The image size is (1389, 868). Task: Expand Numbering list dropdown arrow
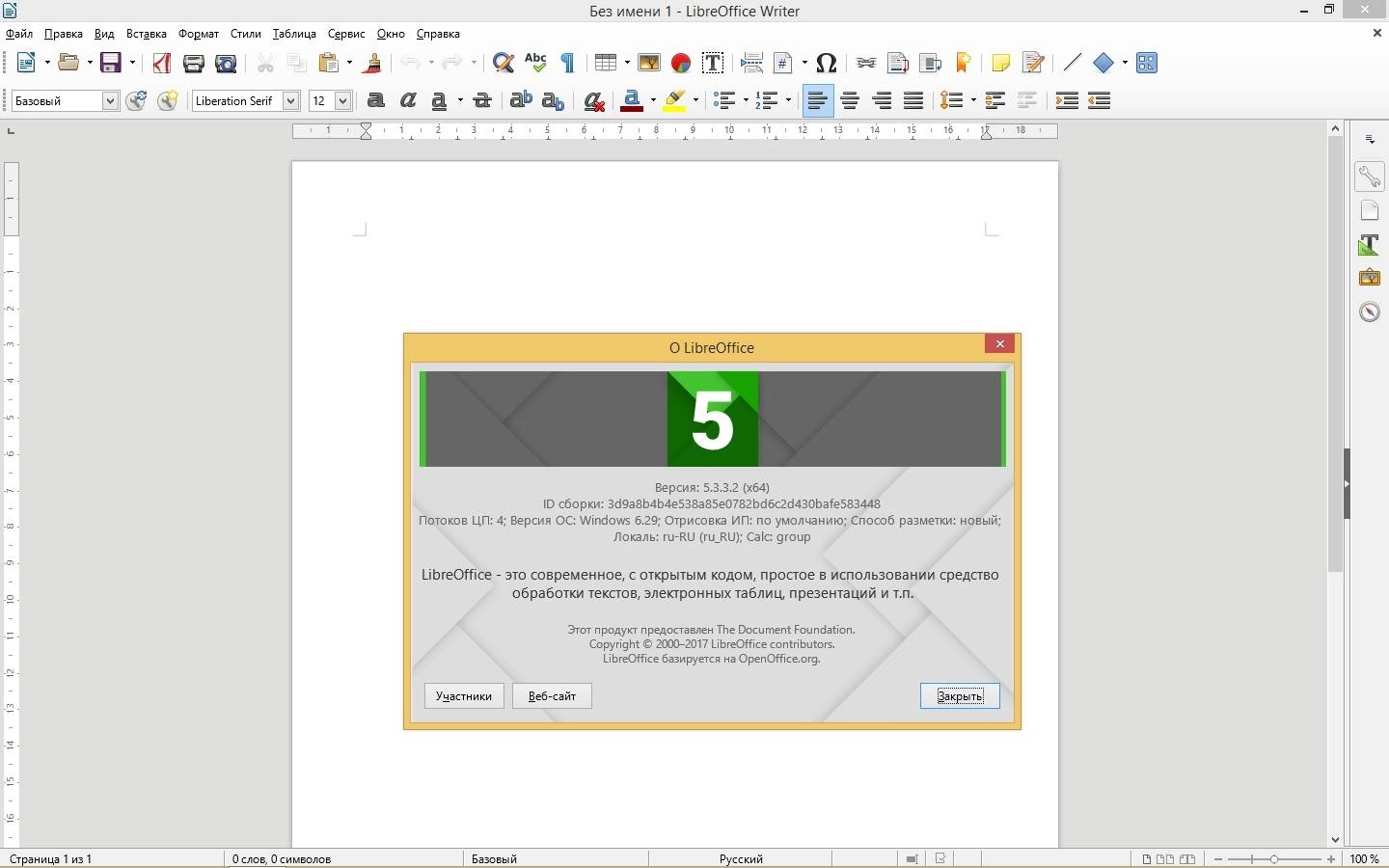[788, 100]
